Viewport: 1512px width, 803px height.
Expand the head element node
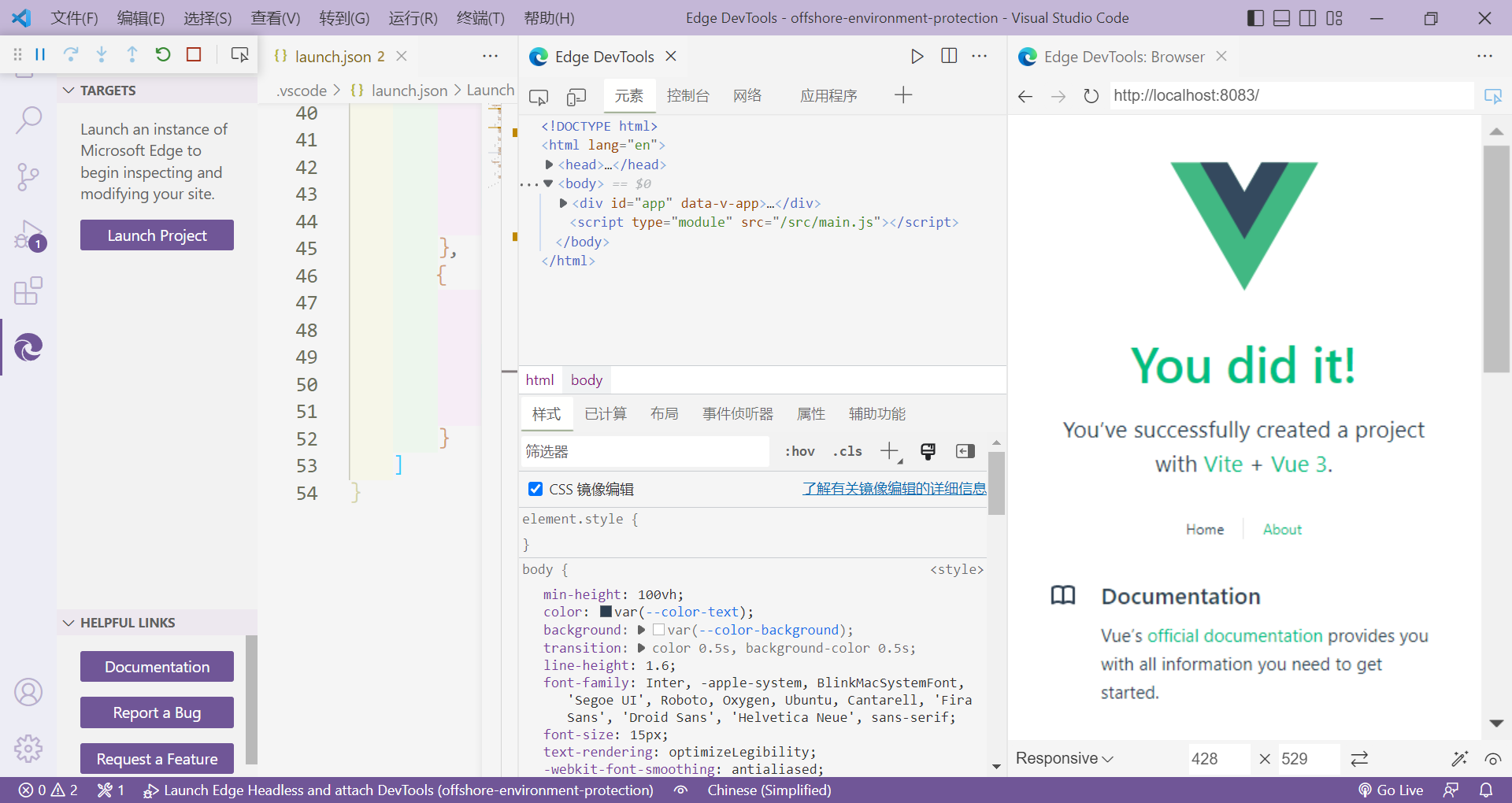549,165
